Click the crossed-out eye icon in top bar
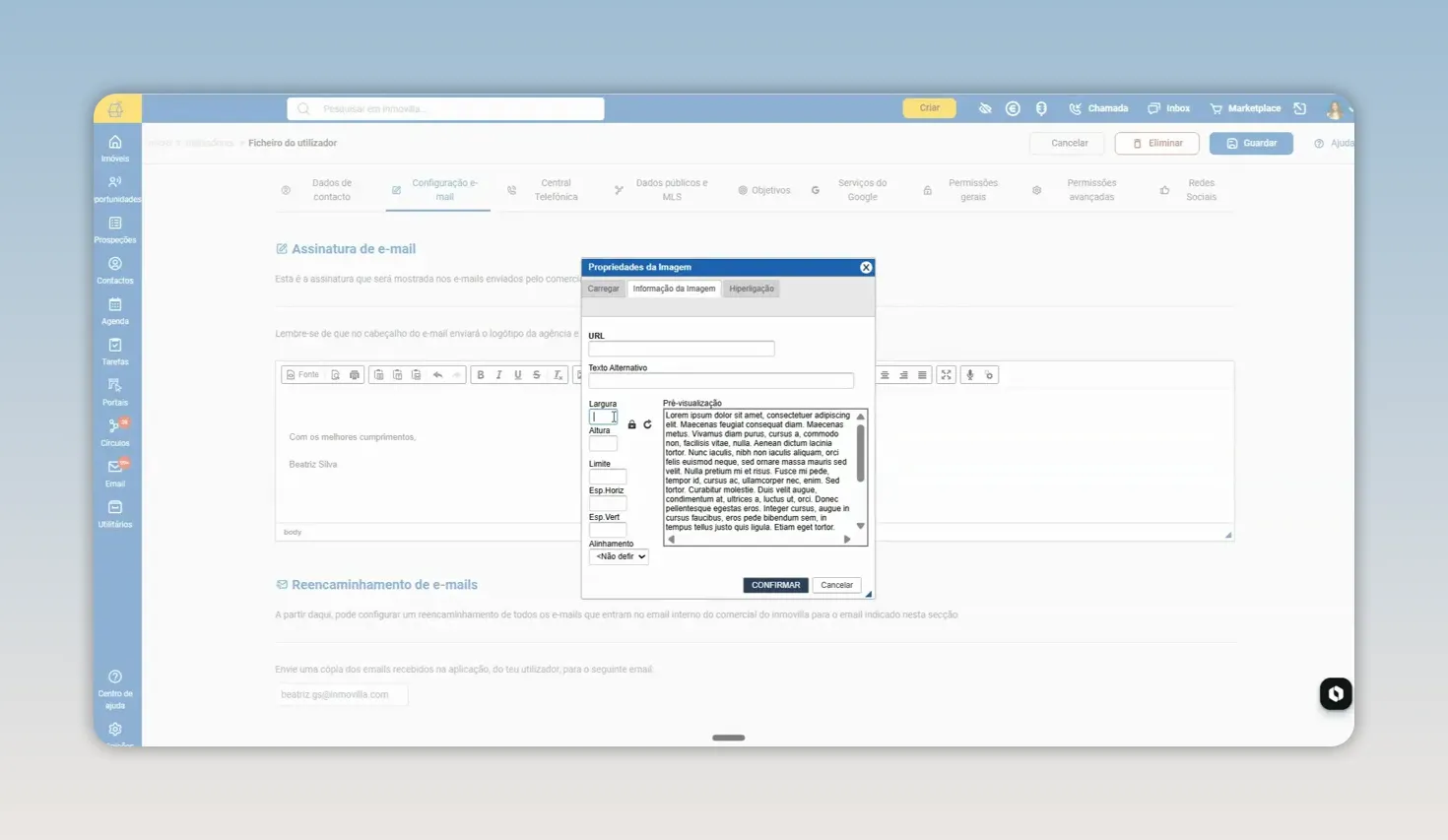Screen dimensions: 1448x840 pos(985,108)
